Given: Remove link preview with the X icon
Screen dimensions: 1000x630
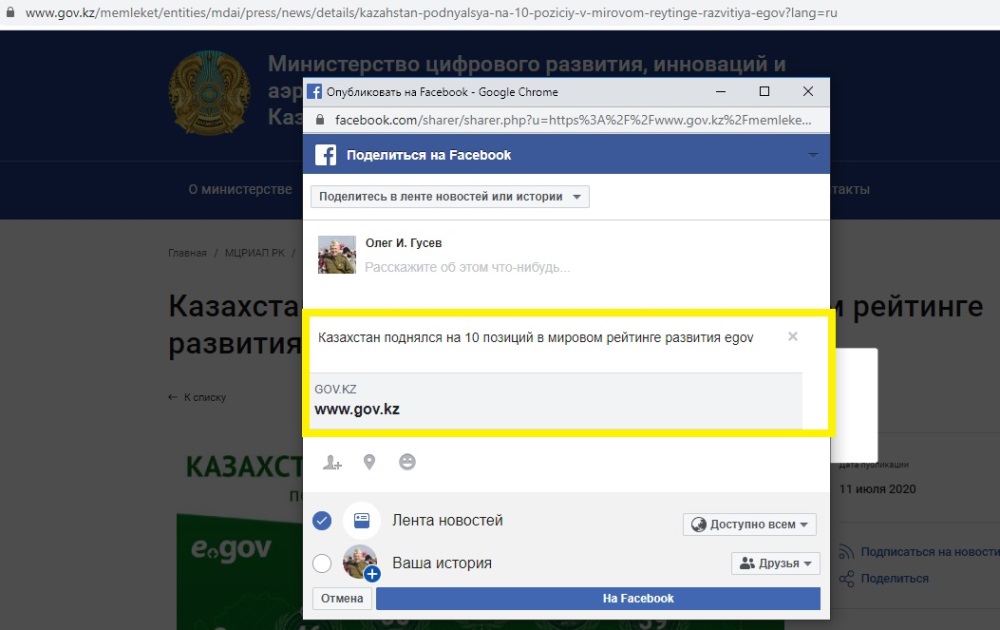Looking at the screenshot, I should click(793, 337).
